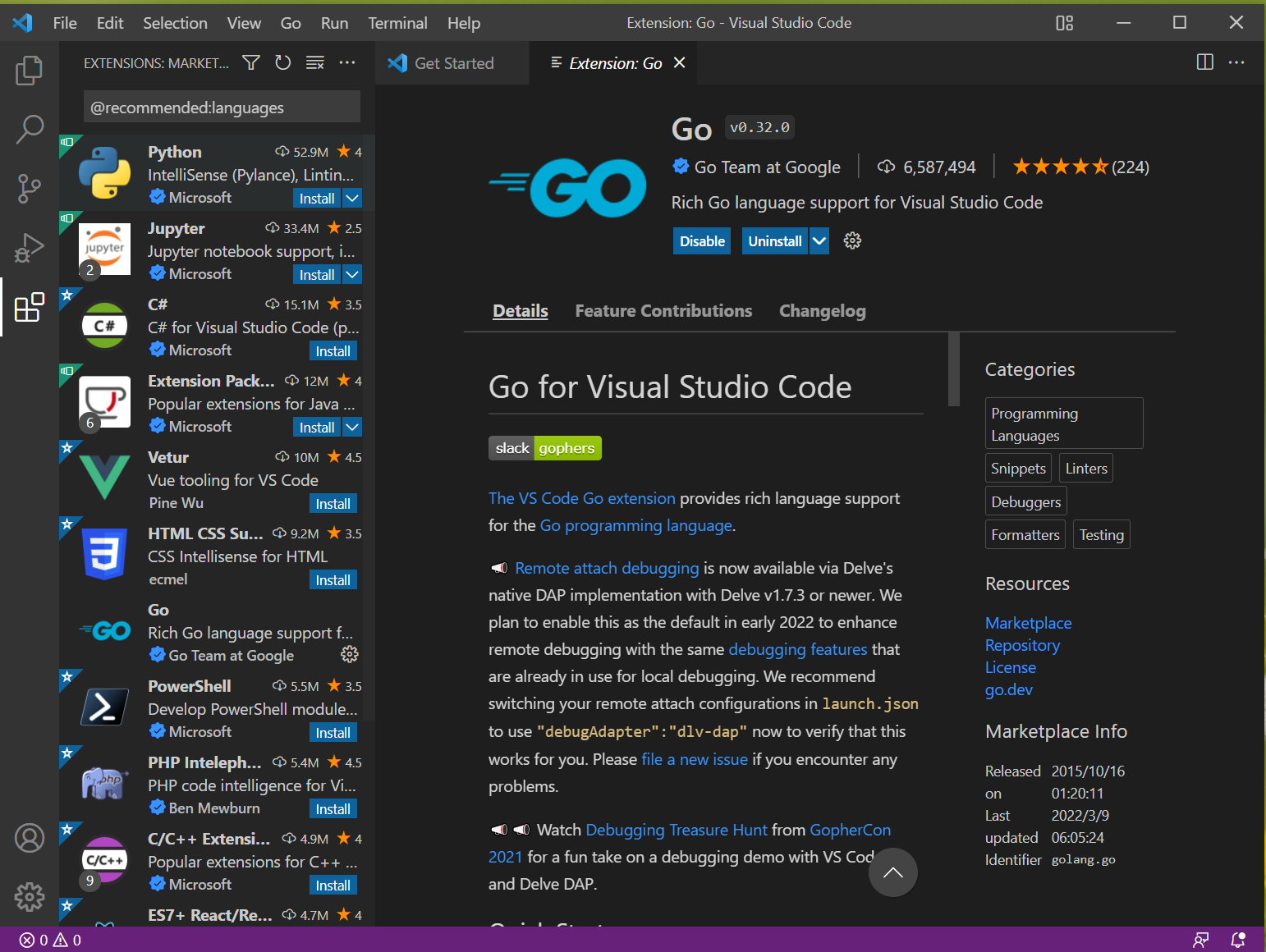1266x952 pixels.
Task: Open Extensions view more actions menu
Action: 347,62
